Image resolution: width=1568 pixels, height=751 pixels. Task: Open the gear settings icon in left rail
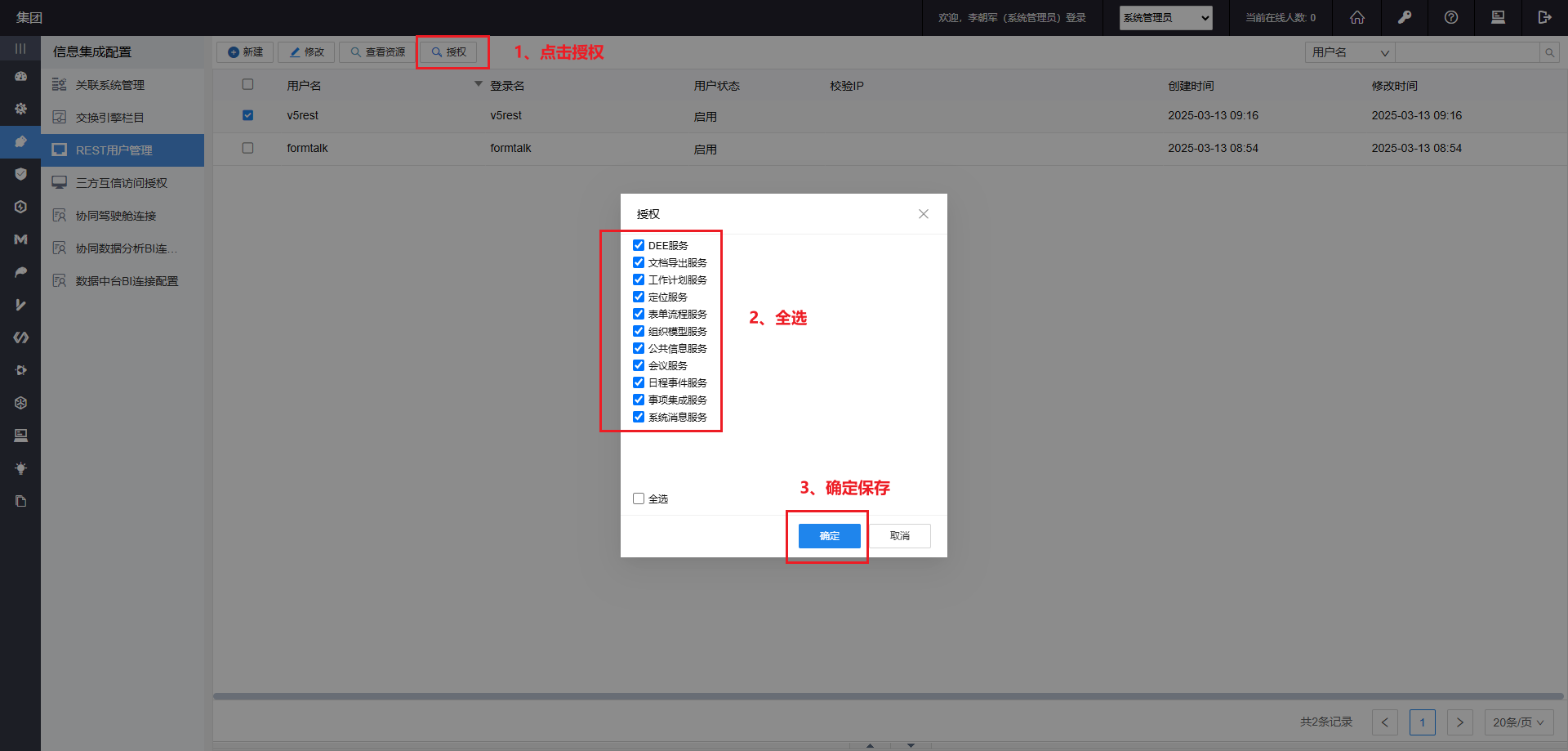[20, 109]
